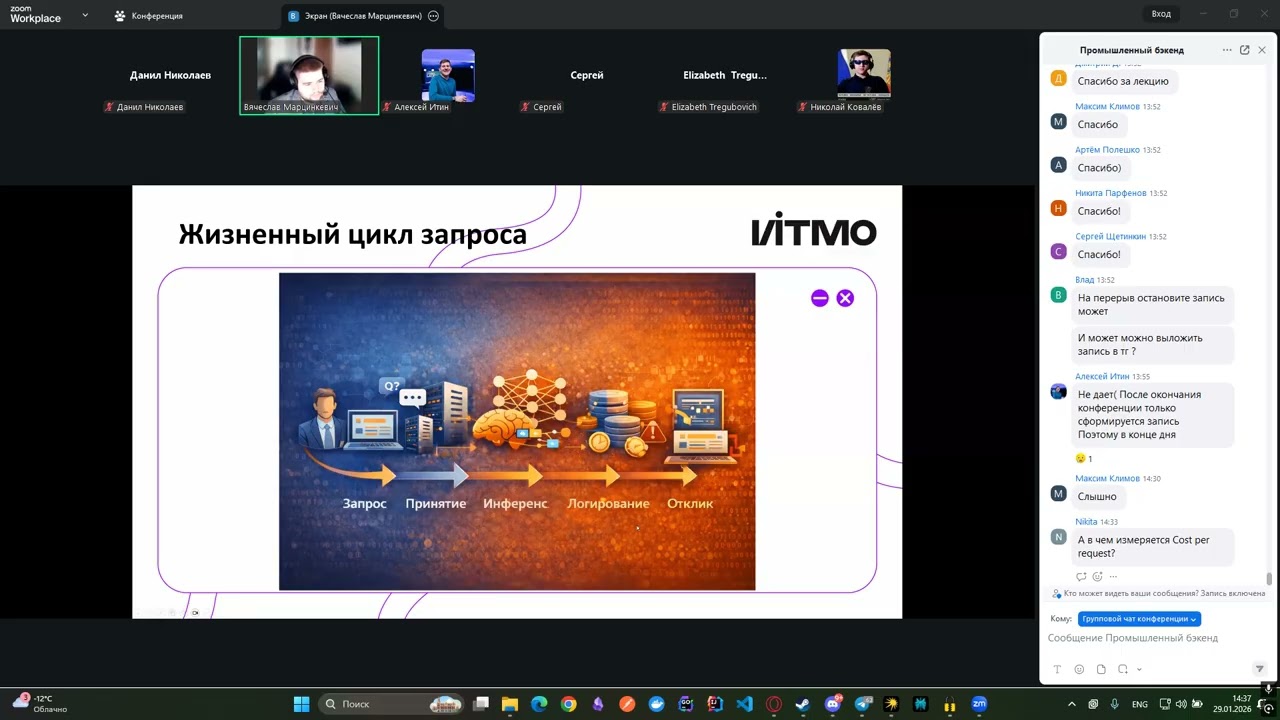Click the message 'Слышно'
Image resolution: width=1280 pixels, height=720 pixels.
pyautogui.click(x=1097, y=497)
